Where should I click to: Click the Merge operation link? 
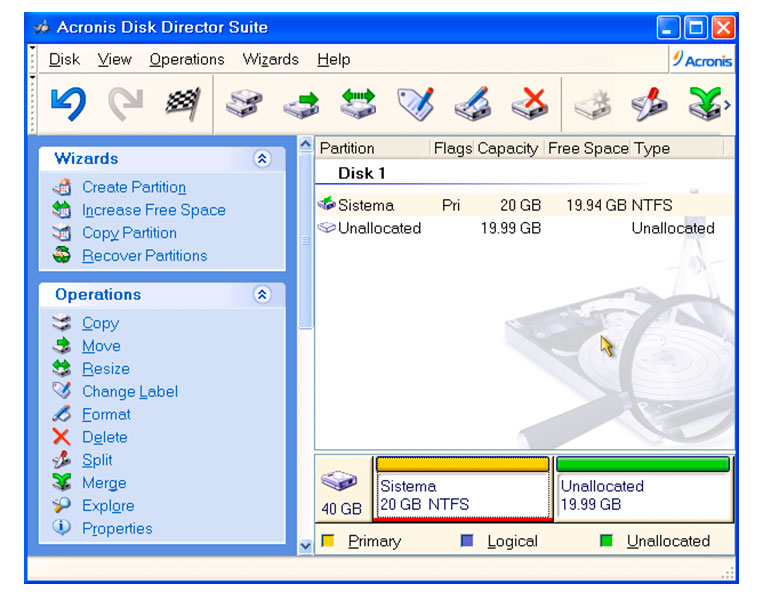(x=104, y=483)
